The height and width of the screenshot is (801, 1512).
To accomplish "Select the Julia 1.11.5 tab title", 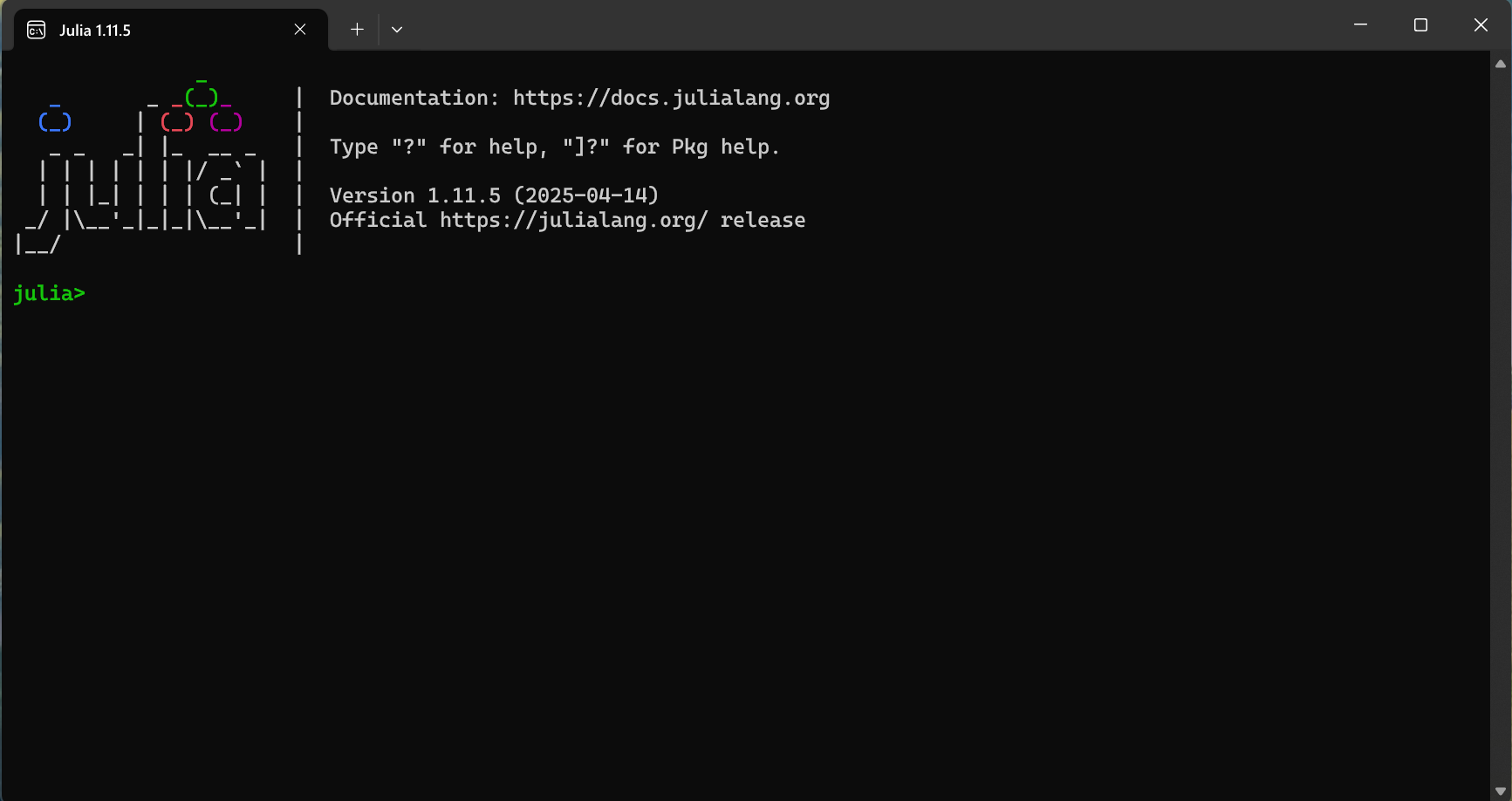I will [x=95, y=31].
